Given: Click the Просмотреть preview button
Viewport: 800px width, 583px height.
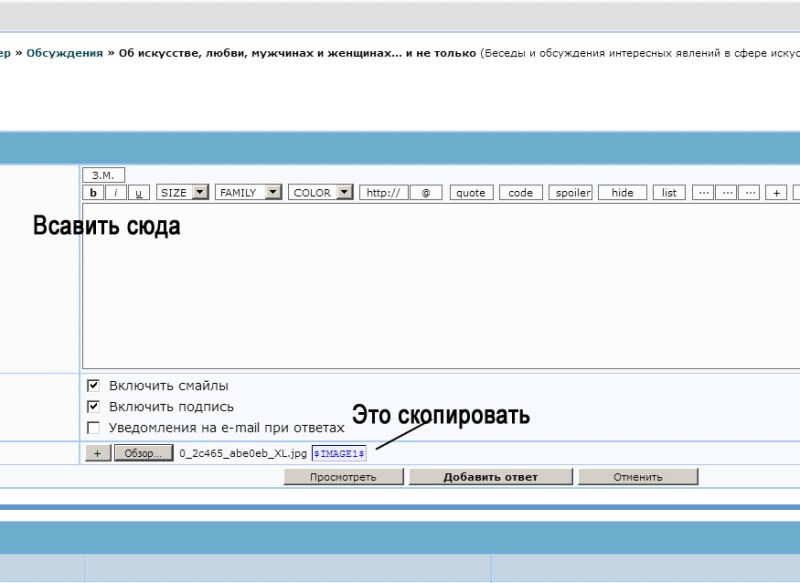Looking at the screenshot, I should (343, 477).
